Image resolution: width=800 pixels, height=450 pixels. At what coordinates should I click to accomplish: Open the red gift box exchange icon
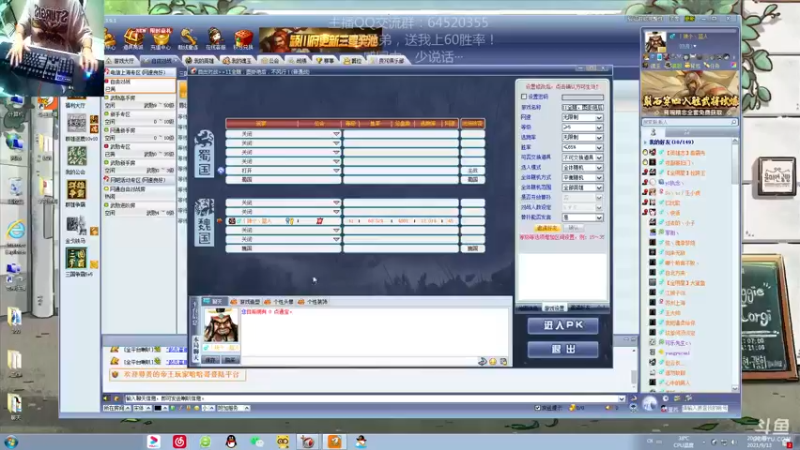click(x=243, y=38)
